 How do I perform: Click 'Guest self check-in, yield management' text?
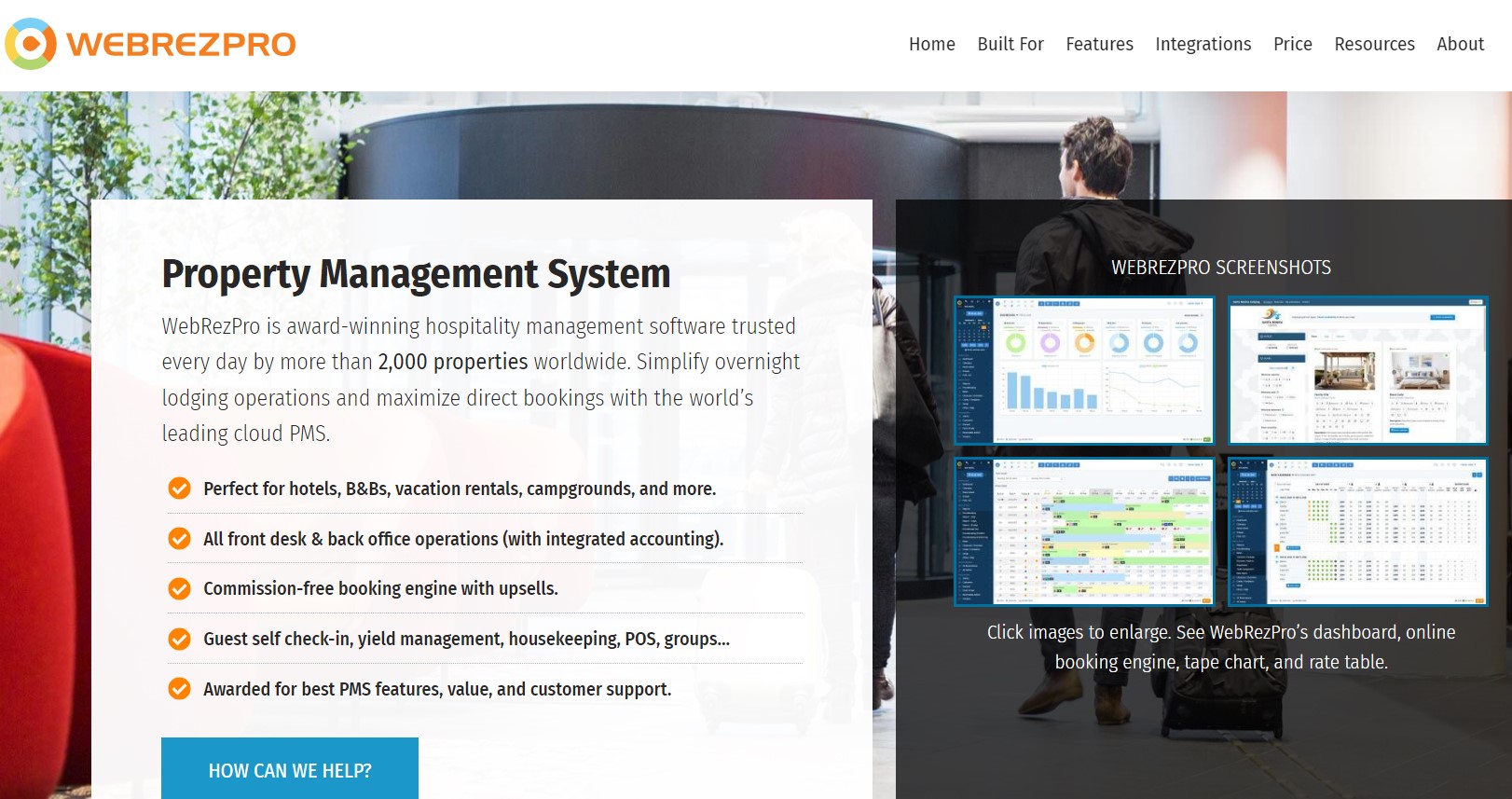[x=466, y=639]
